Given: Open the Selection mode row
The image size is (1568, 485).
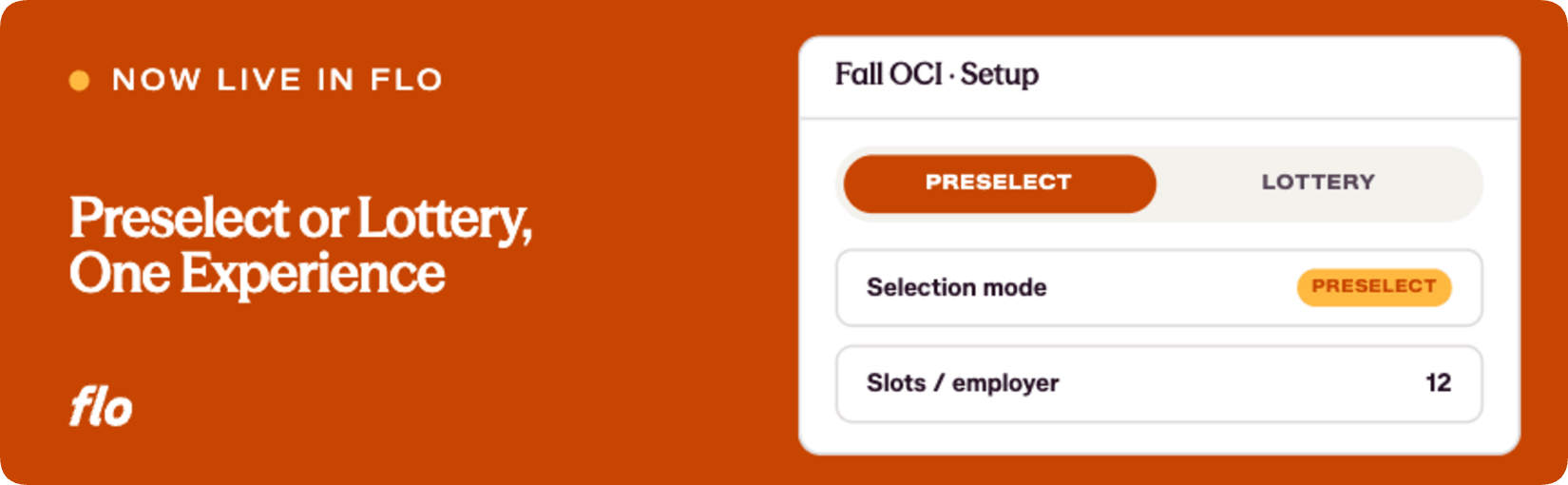Looking at the screenshot, I should [1158, 288].
